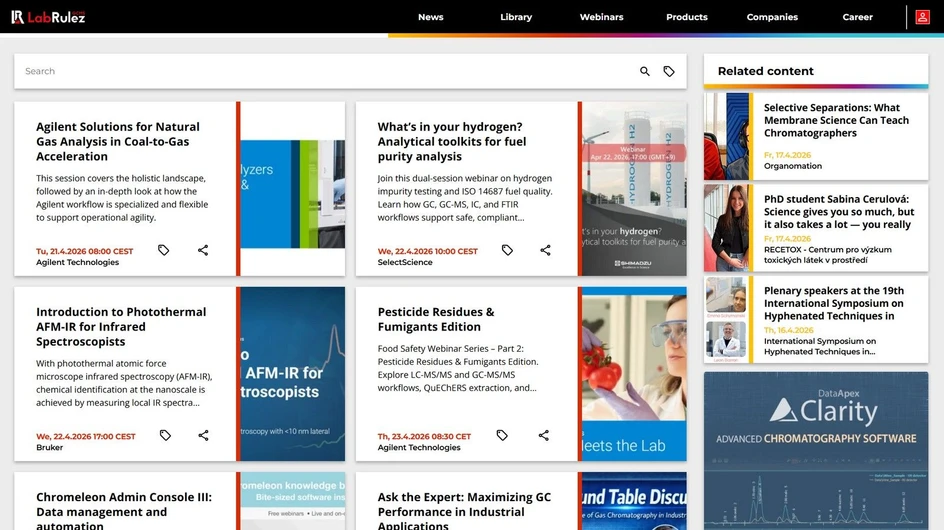
Task: Click Agilent Technologies under Natural Gas card
Action: pyautogui.click(x=78, y=262)
